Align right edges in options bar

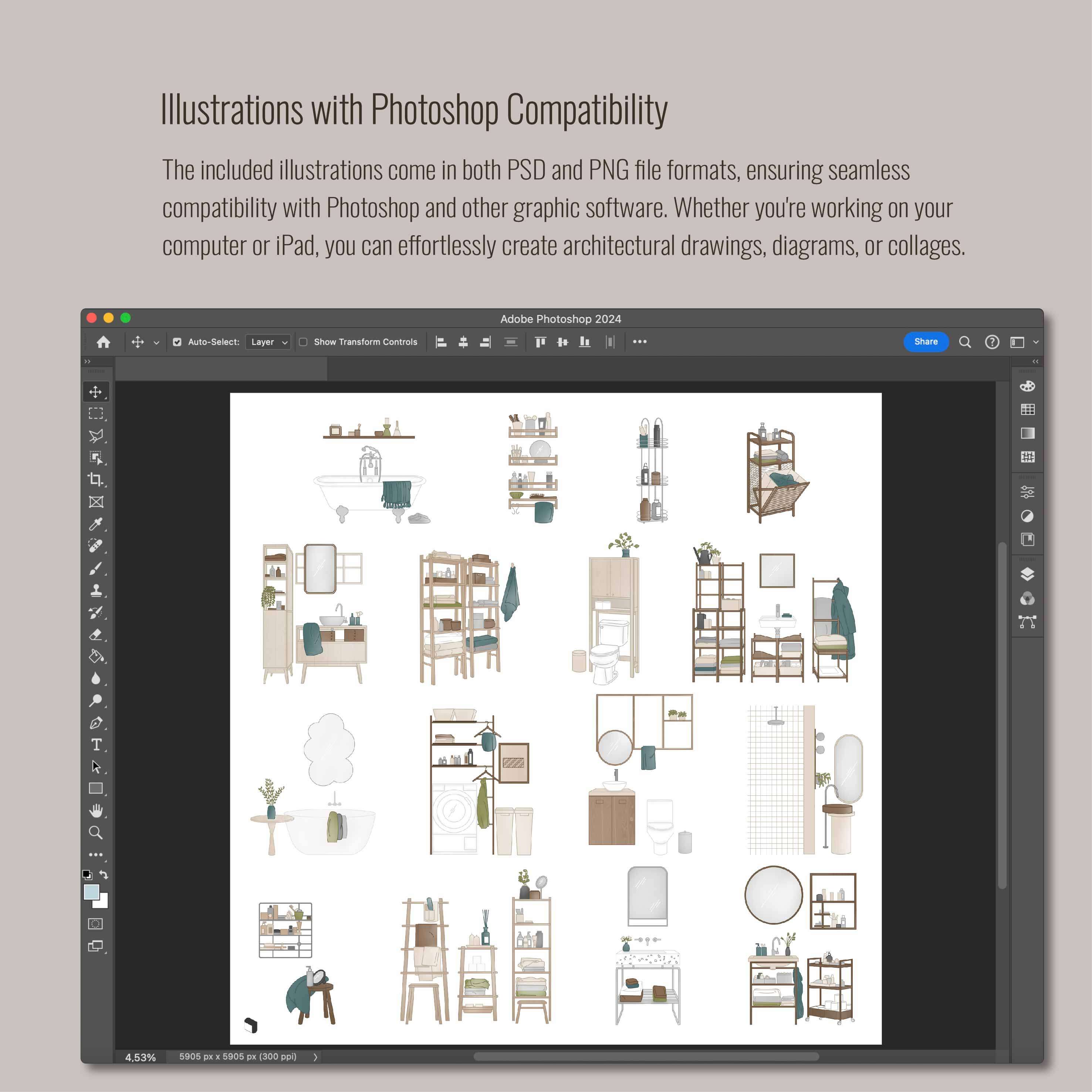point(486,342)
